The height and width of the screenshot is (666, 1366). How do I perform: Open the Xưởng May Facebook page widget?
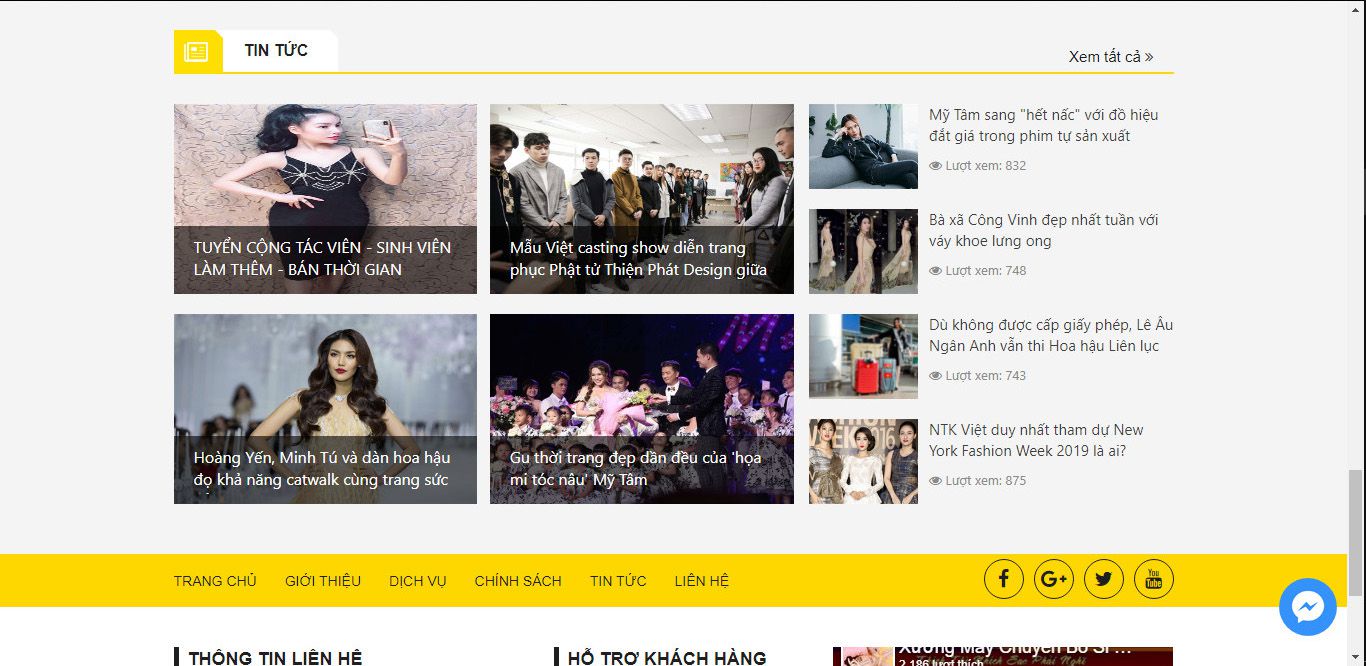point(1003,656)
